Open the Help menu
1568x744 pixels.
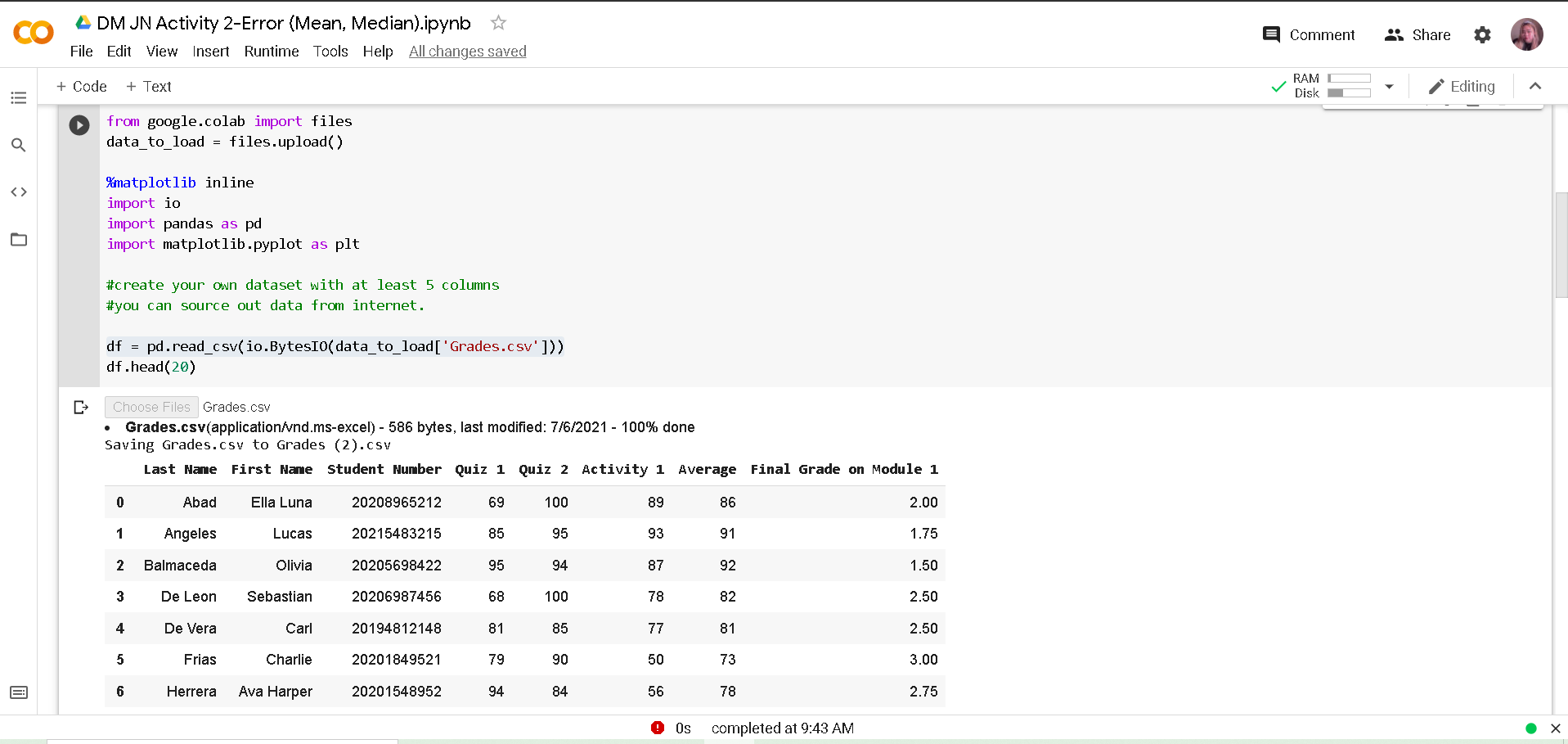click(x=378, y=51)
